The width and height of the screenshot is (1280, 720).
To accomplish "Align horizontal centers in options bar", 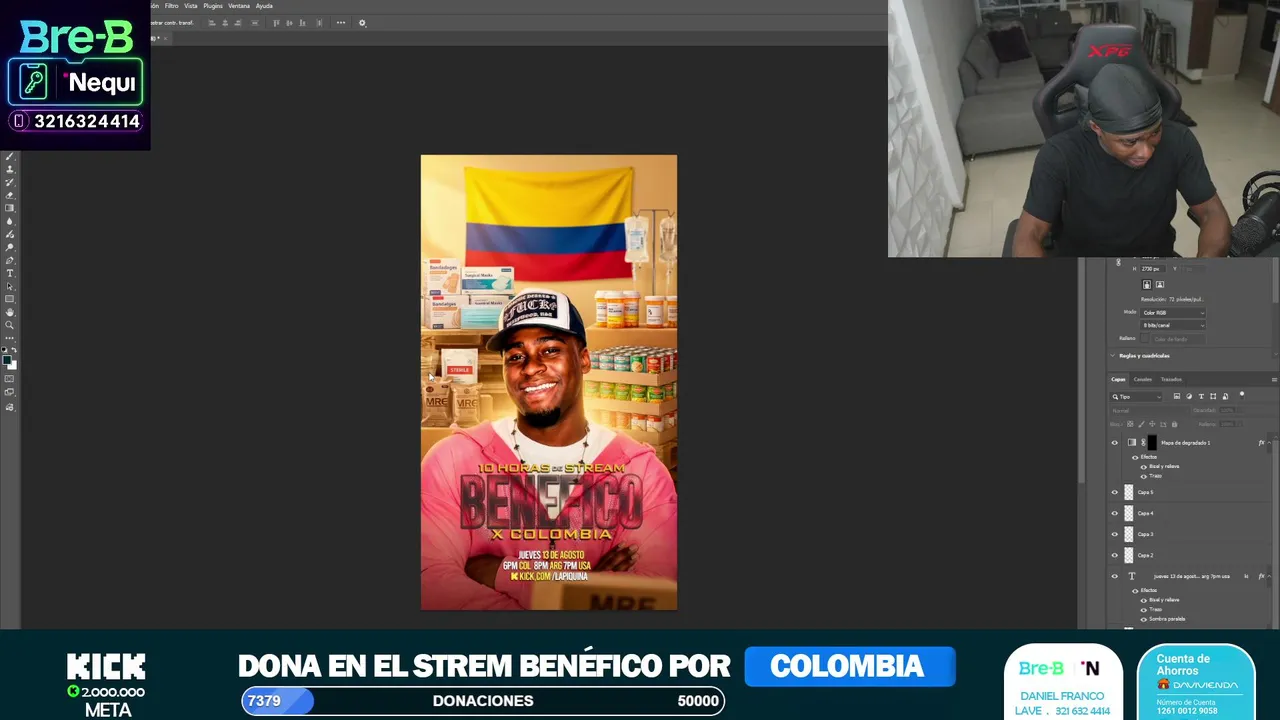I will [225, 23].
